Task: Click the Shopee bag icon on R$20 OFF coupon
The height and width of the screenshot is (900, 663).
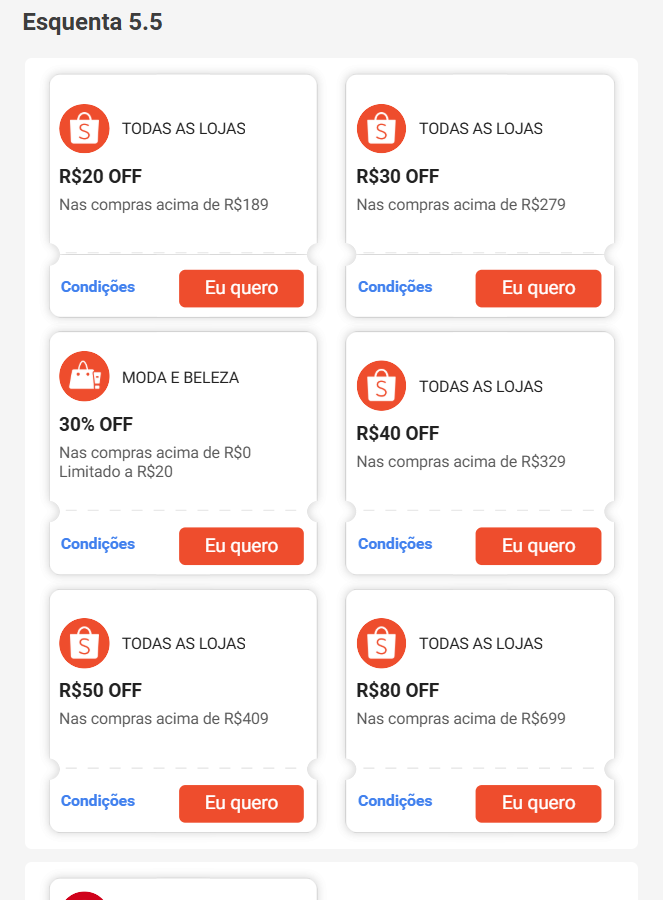Action: coord(84,128)
